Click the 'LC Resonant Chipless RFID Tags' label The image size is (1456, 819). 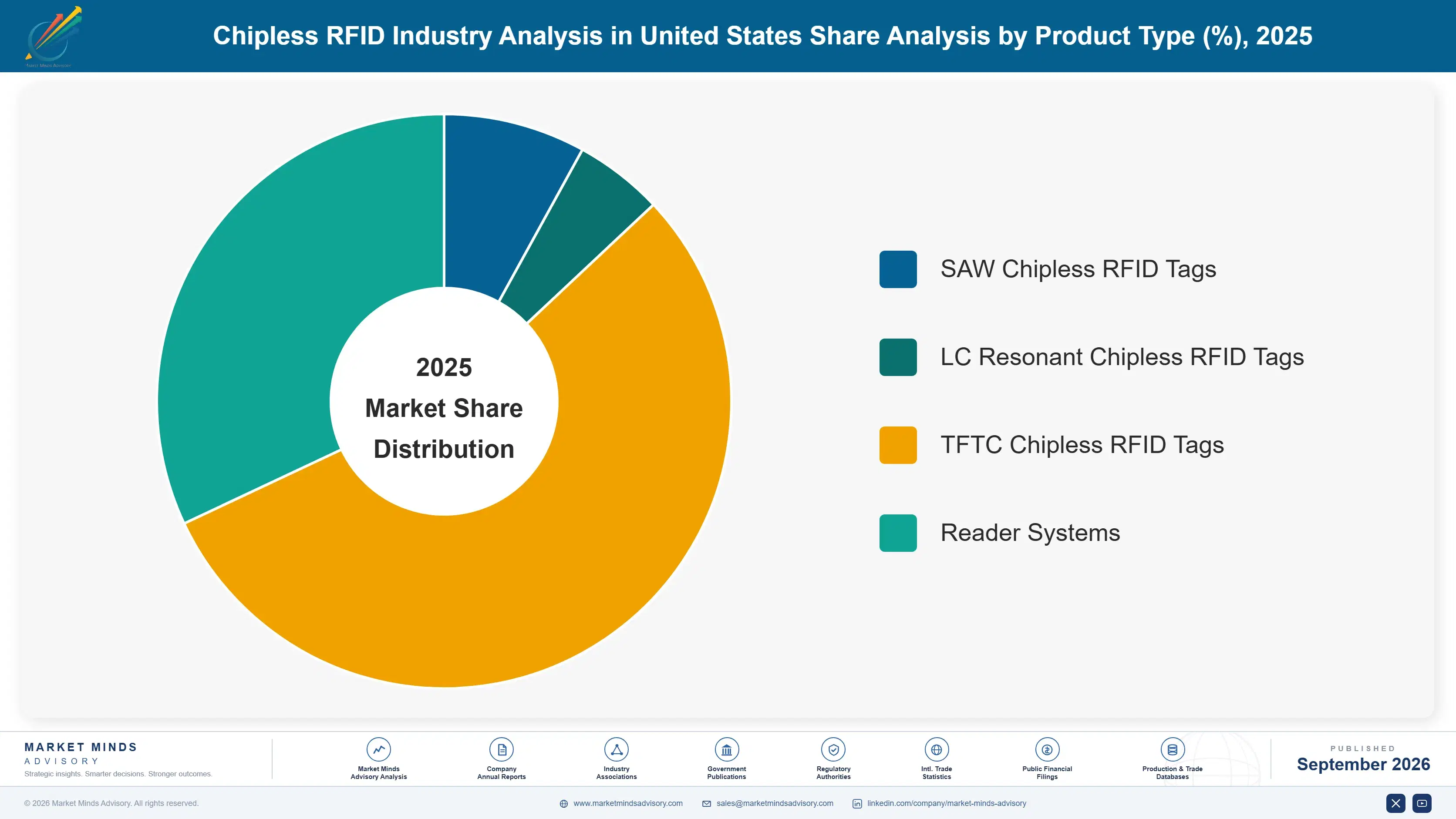(1122, 357)
